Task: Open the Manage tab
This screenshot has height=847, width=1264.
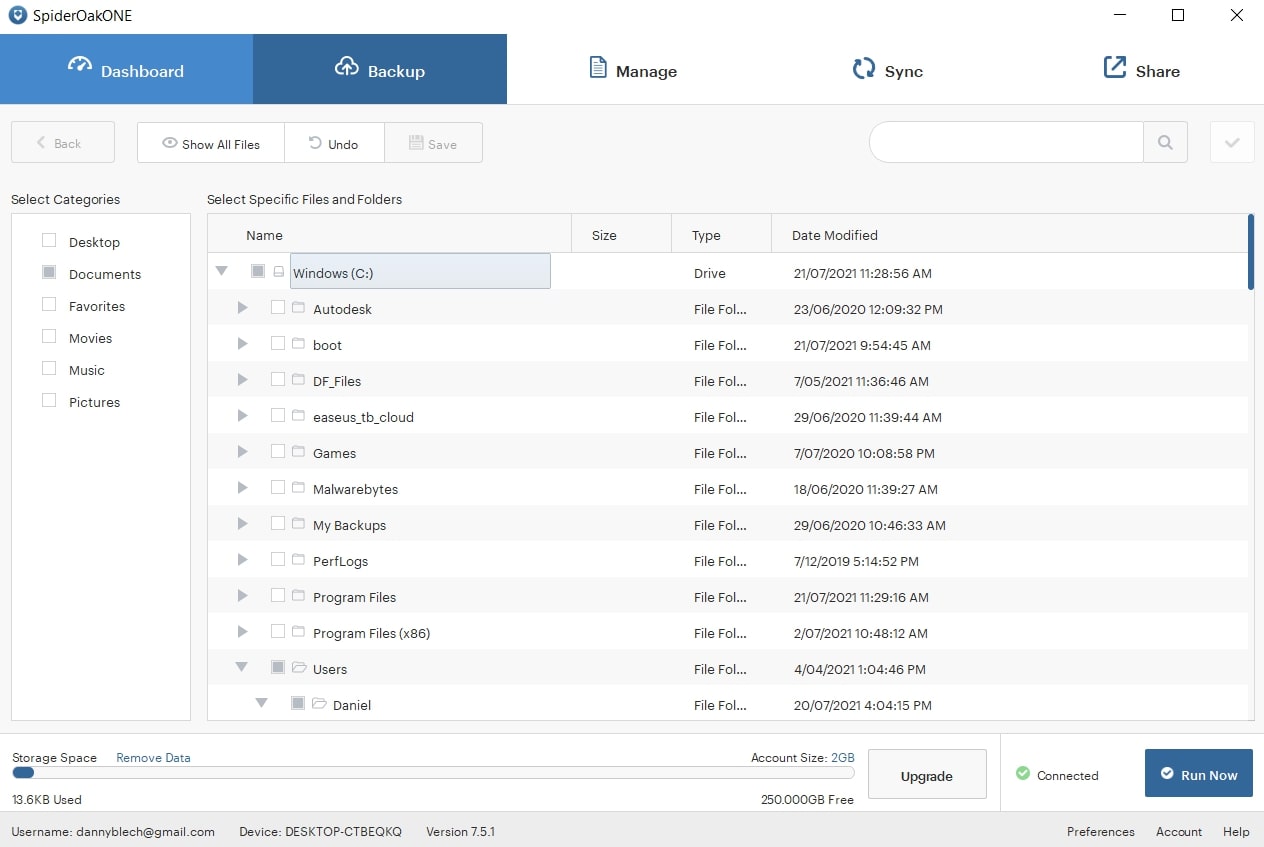Action: [632, 69]
